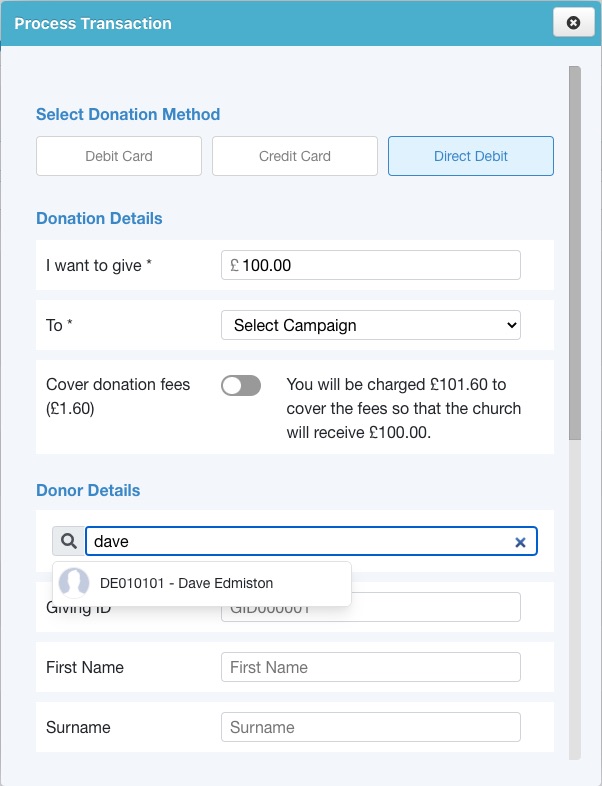Click the donor search box
602x786 pixels.
coord(311,541)
